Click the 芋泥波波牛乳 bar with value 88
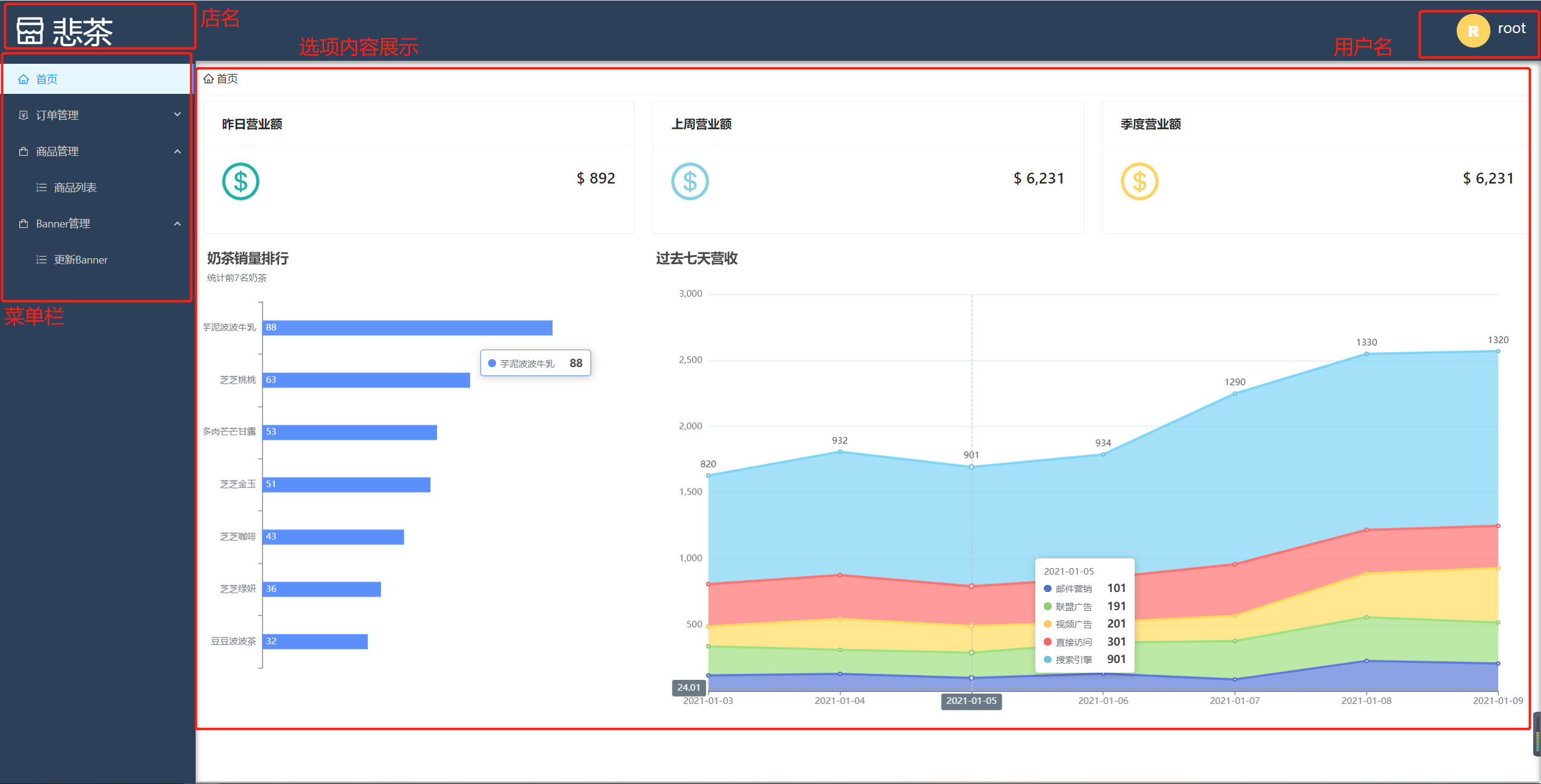Image resolution: width=1541 pixels, height=784 pixels. [408, 327]
